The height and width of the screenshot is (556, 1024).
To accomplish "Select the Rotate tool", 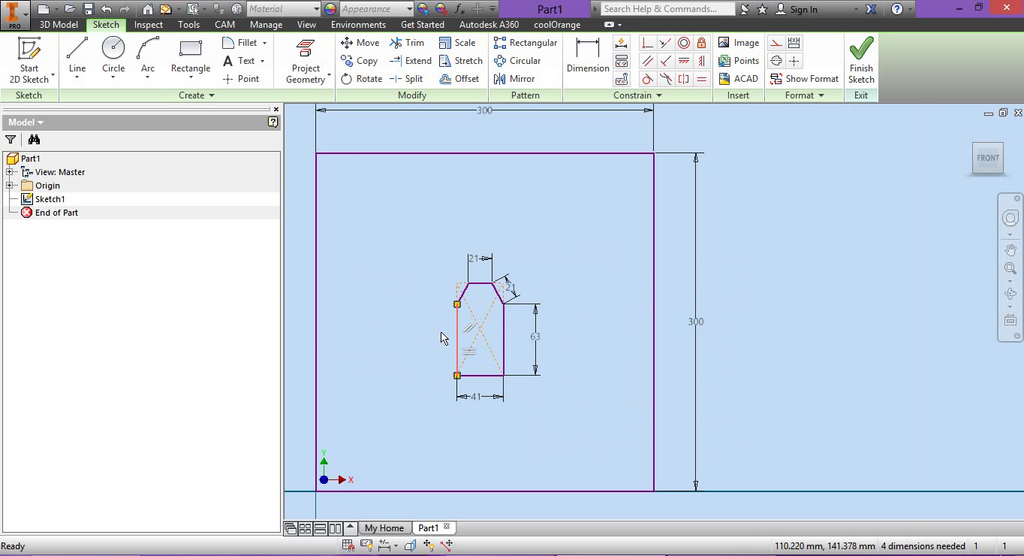I will (361, 78).
